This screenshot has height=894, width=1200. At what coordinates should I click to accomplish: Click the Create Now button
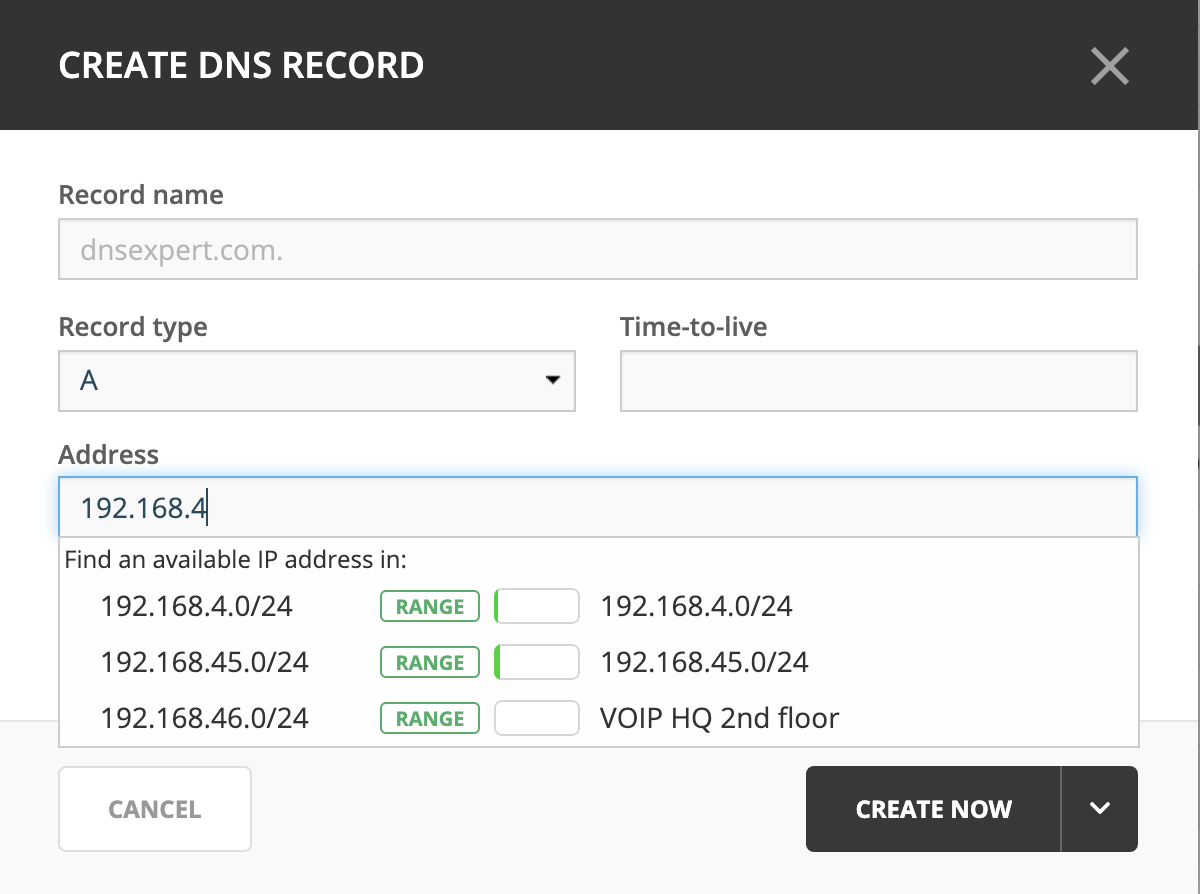pos(933,809)
